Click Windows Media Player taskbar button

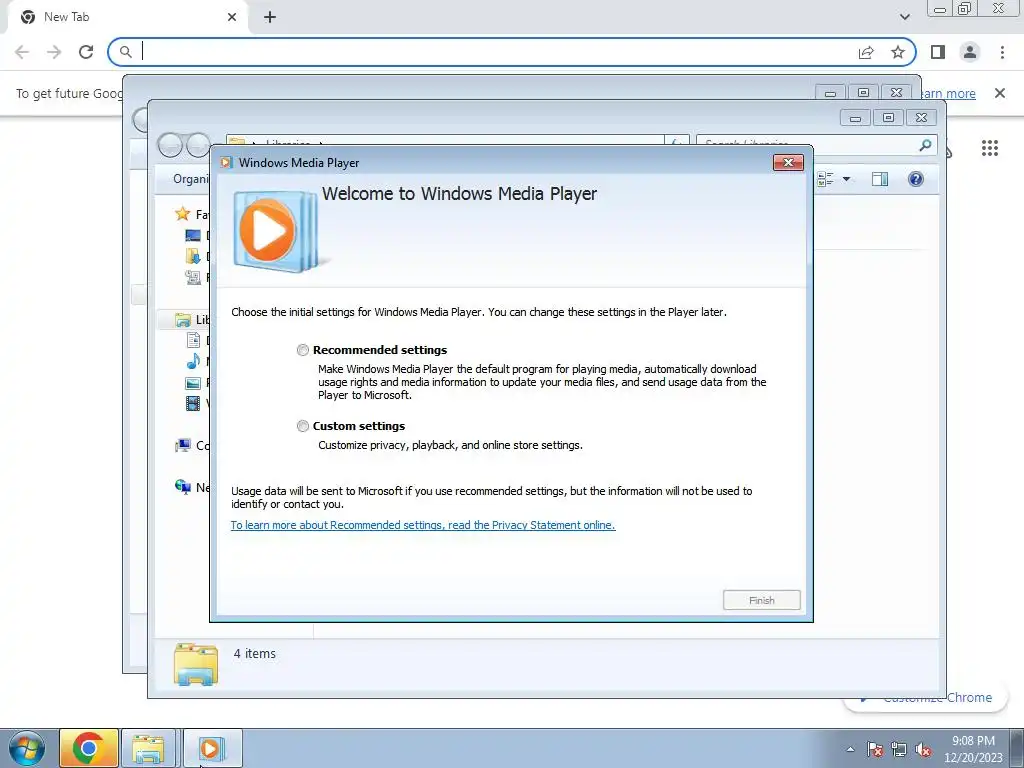point(212,748)
